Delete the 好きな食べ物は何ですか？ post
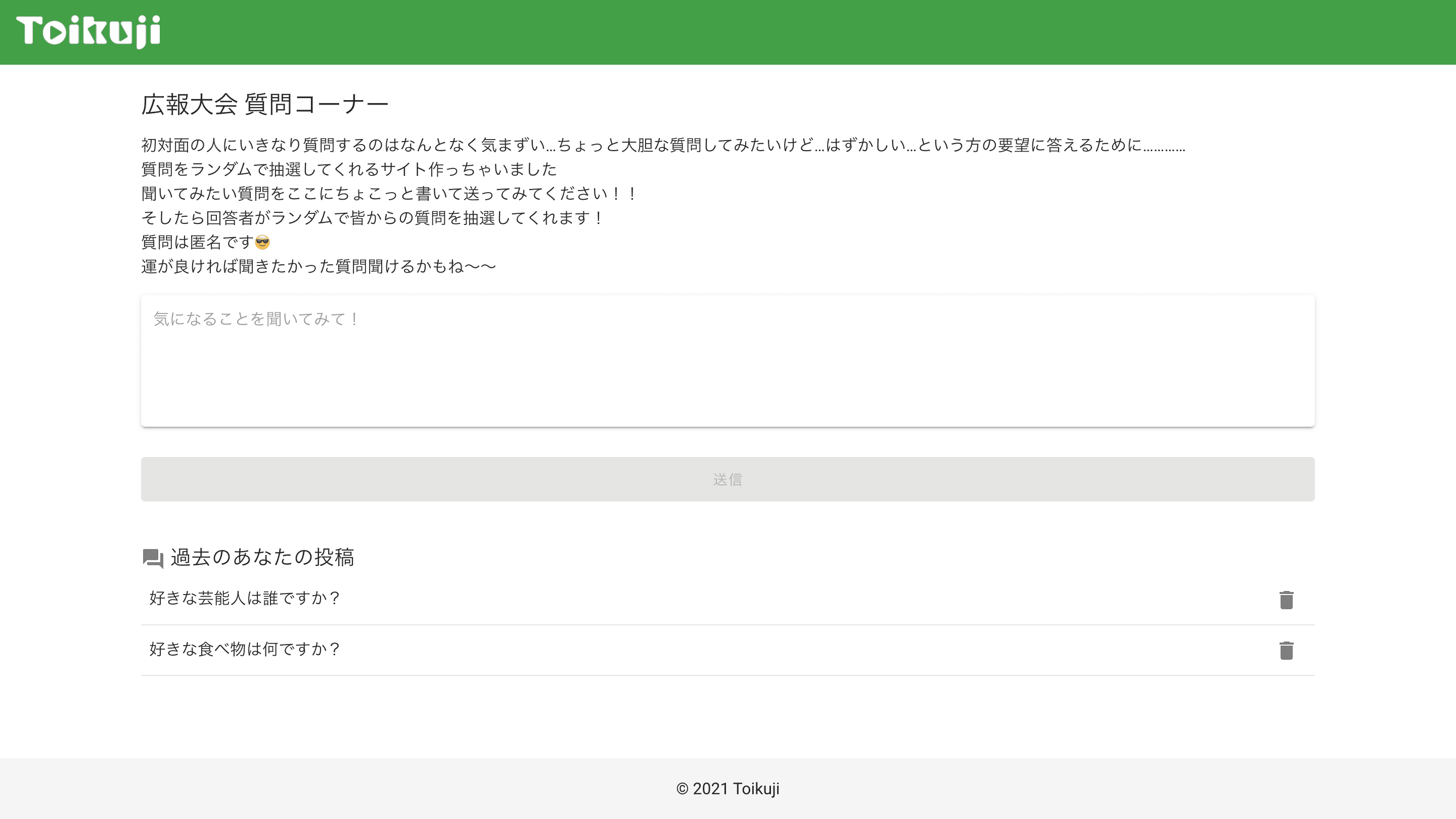The width and height of the screenshot is (1456, 819). tap(1286, 651)
